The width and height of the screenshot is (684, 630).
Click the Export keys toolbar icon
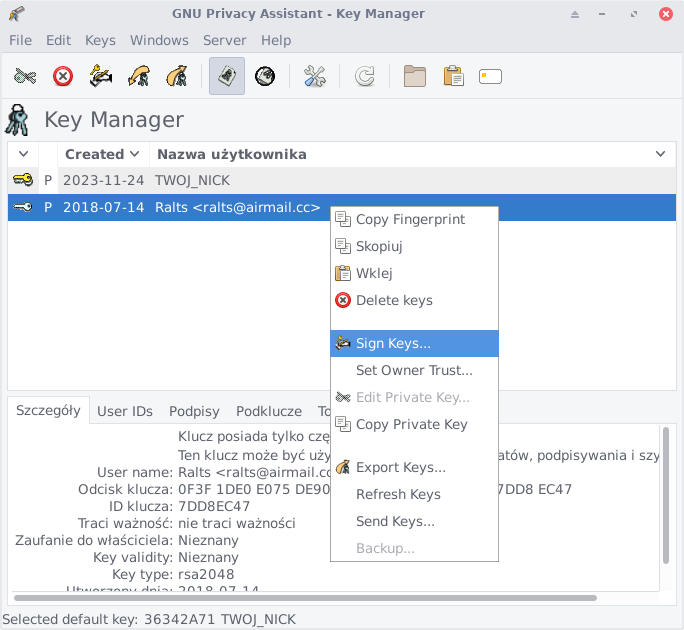(176, 76)
